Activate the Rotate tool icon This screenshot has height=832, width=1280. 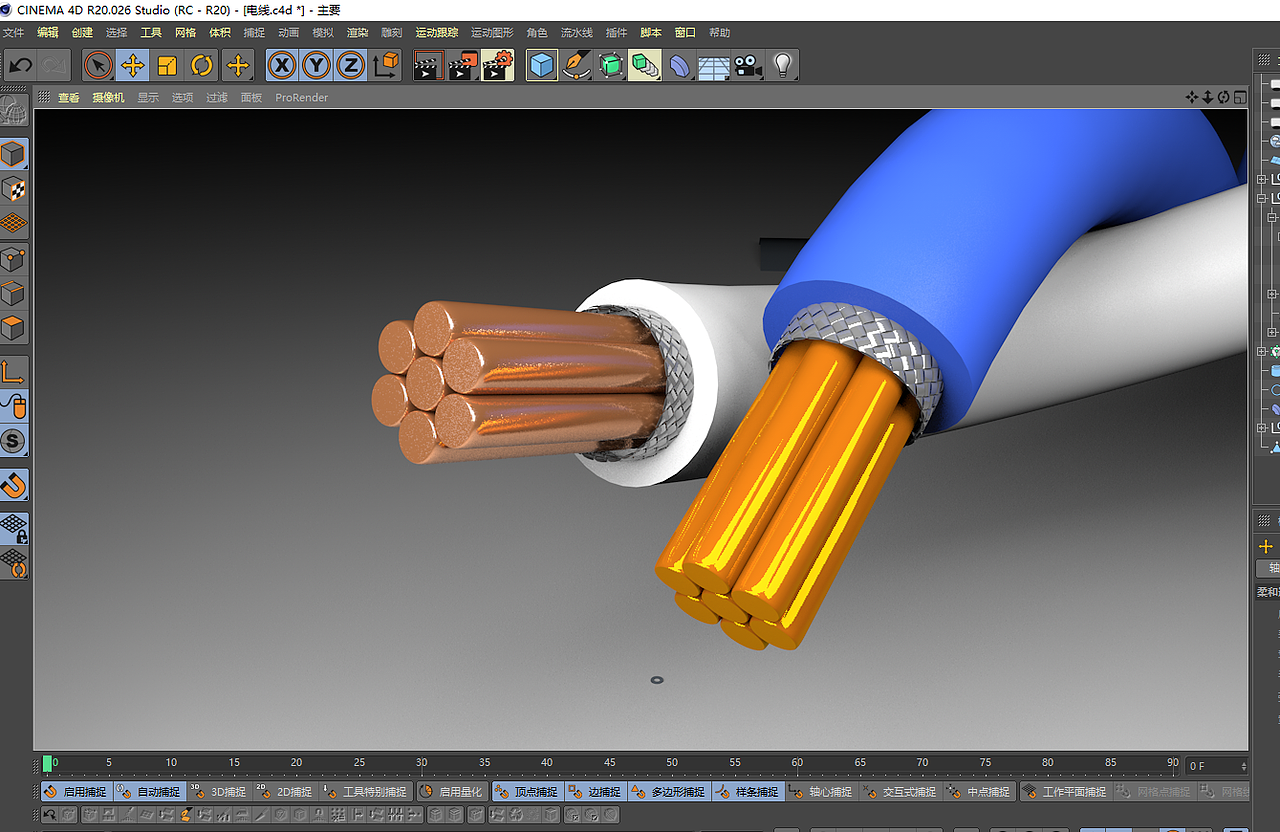point(202,66)
